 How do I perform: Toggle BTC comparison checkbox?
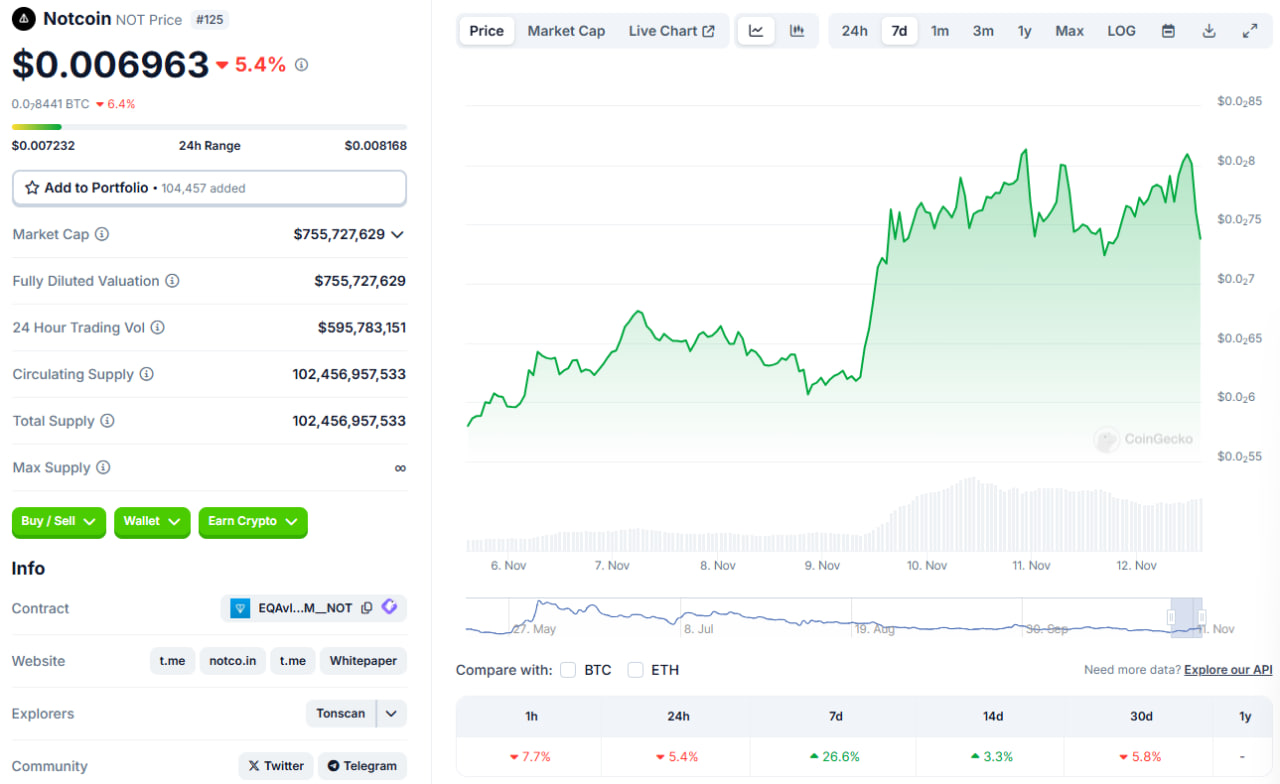pyautogui.click(x=568, y=670)
